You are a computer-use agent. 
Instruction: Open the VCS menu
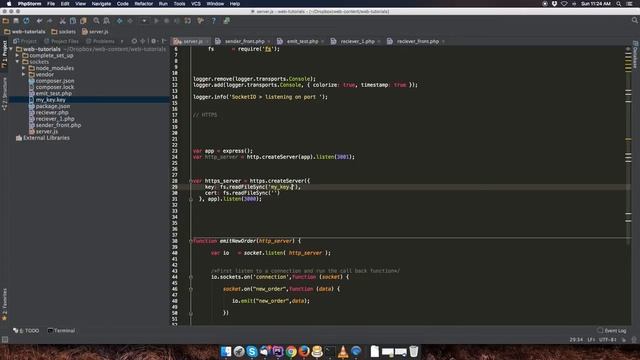196,4
